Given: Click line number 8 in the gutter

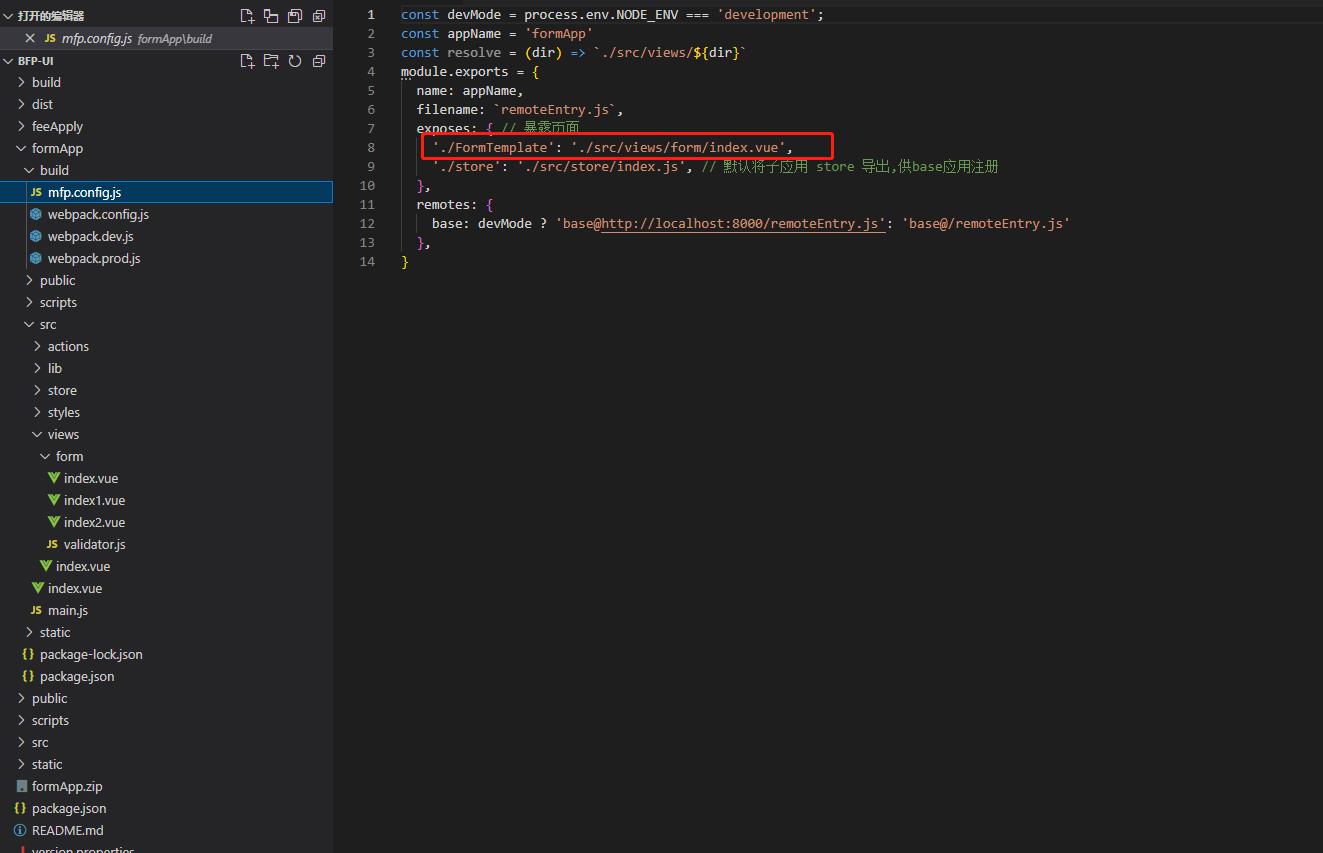Looking at the screenshot, I should pos(371,147).
